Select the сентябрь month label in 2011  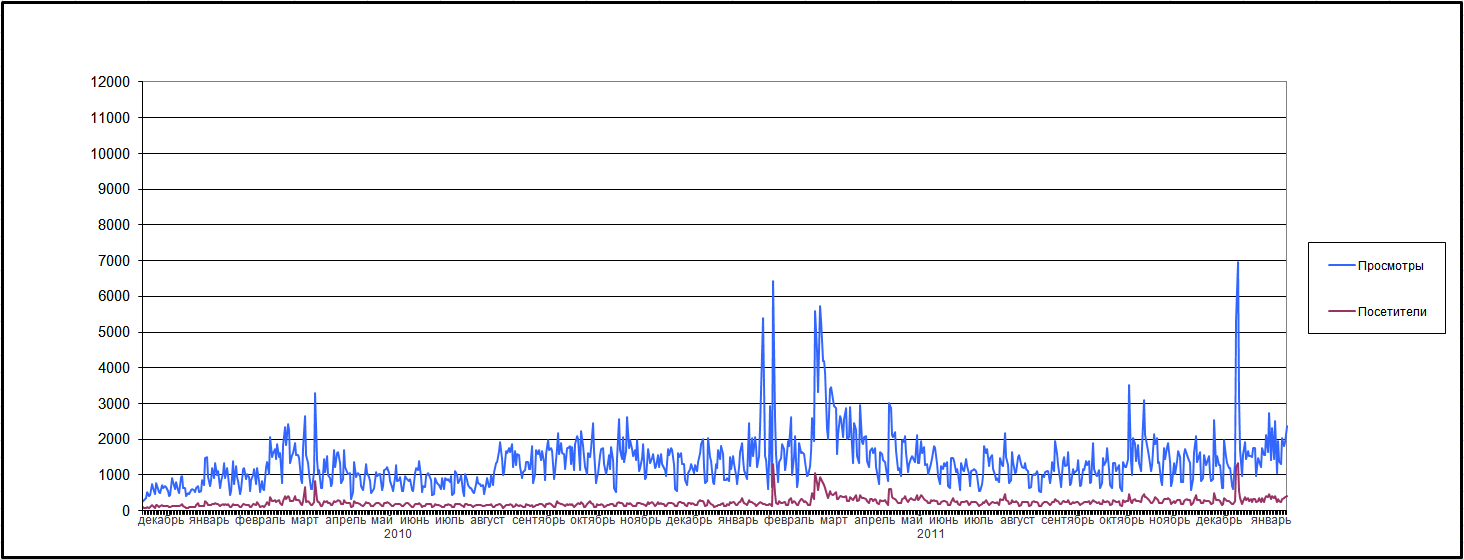(x=1067, y=520)
